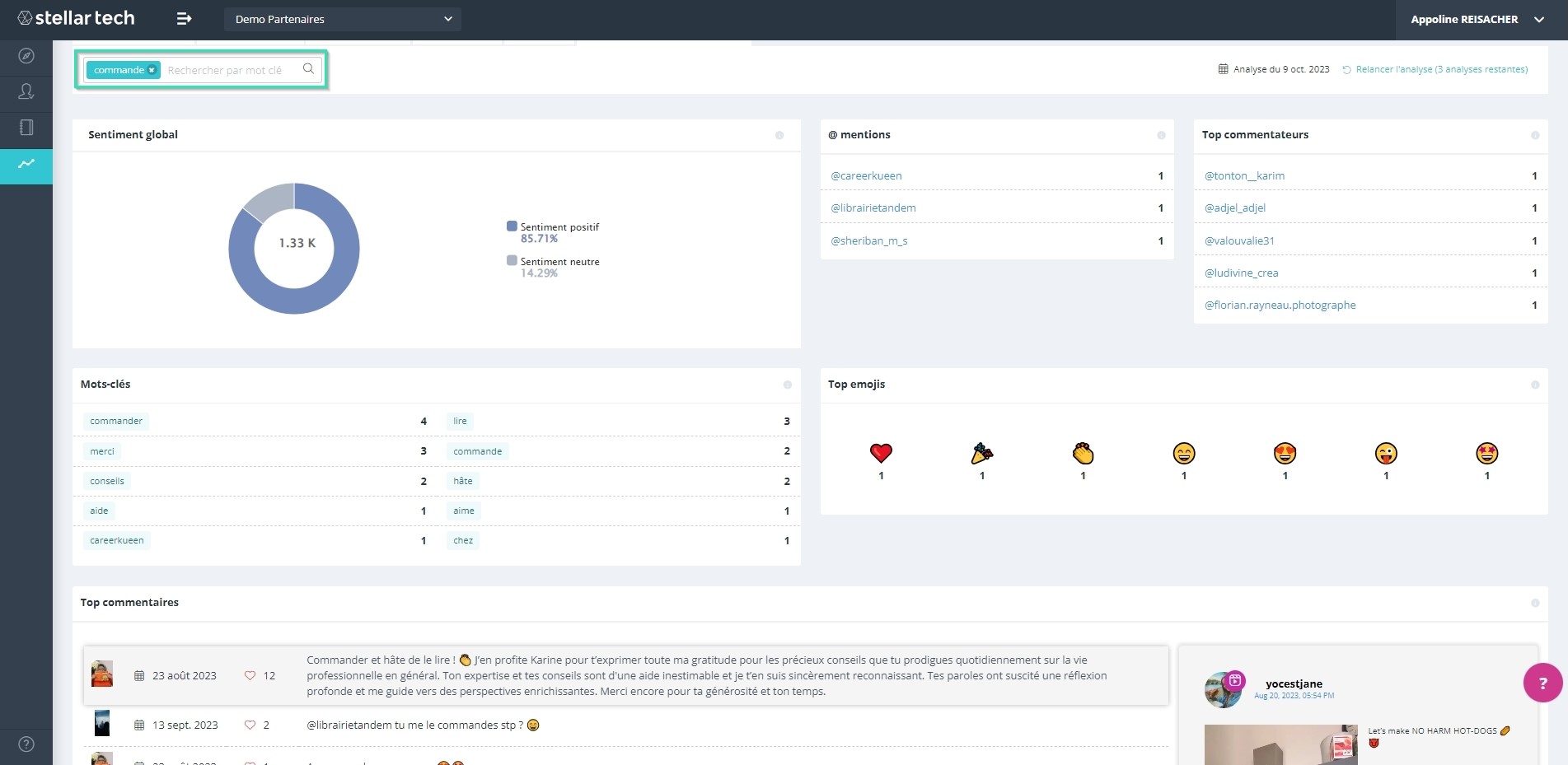Select the 'Commander et hâte de le lire' comment
The height and width of the screenshot is (765, 1568).
[626, 675]
